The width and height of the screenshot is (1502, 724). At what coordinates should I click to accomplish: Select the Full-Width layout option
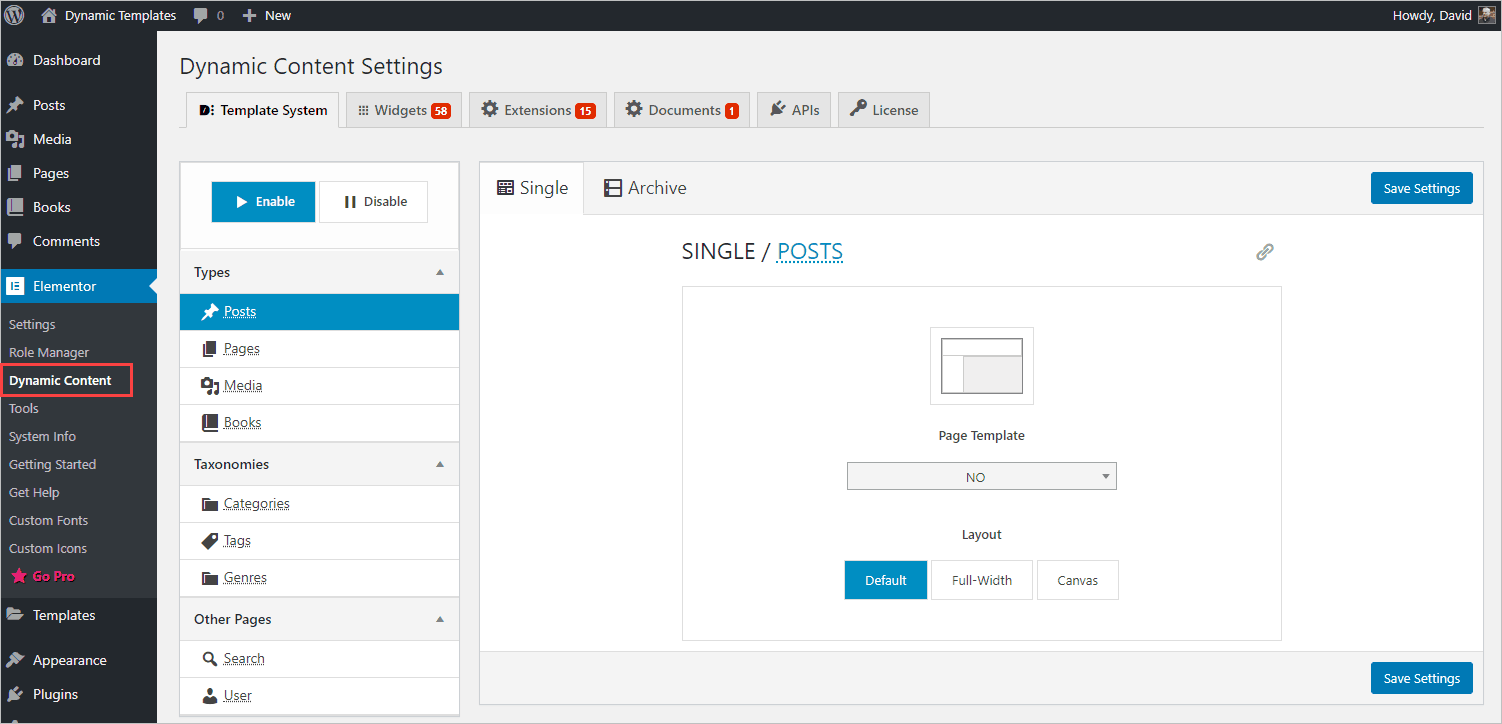coord(981,580)
